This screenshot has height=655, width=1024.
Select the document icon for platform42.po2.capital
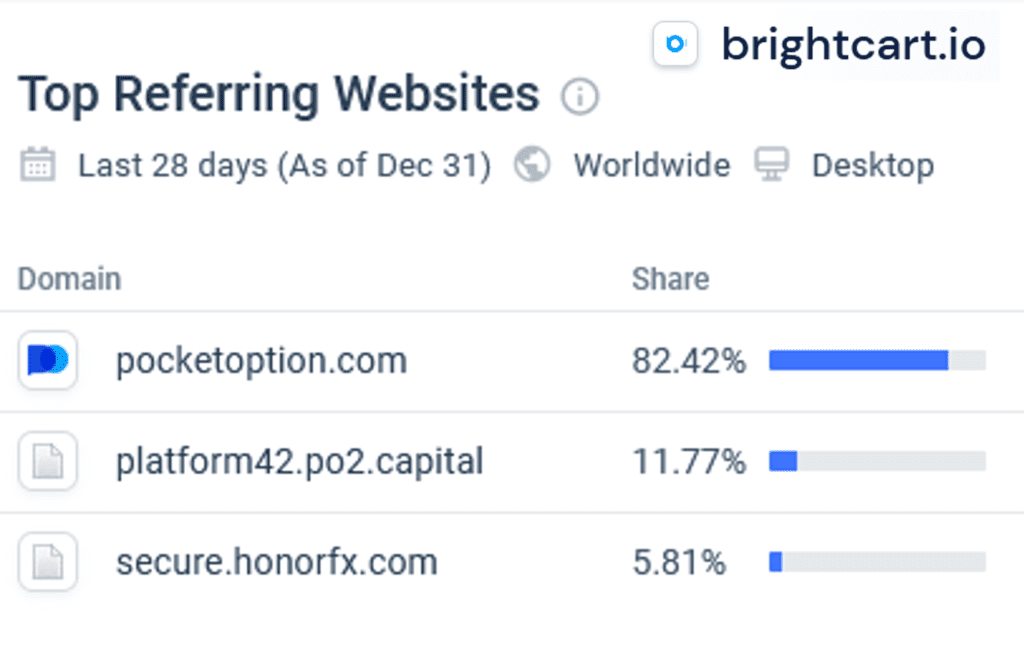click(x=47, y=462)
